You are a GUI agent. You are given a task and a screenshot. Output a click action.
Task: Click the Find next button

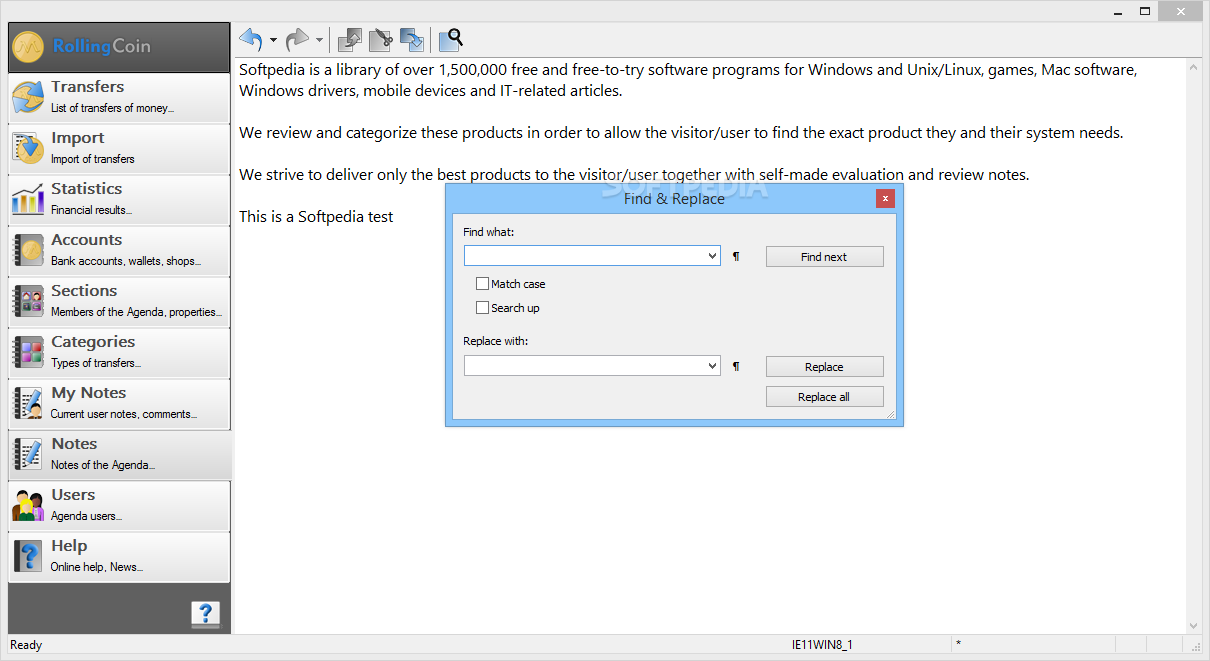pos(825,257)
